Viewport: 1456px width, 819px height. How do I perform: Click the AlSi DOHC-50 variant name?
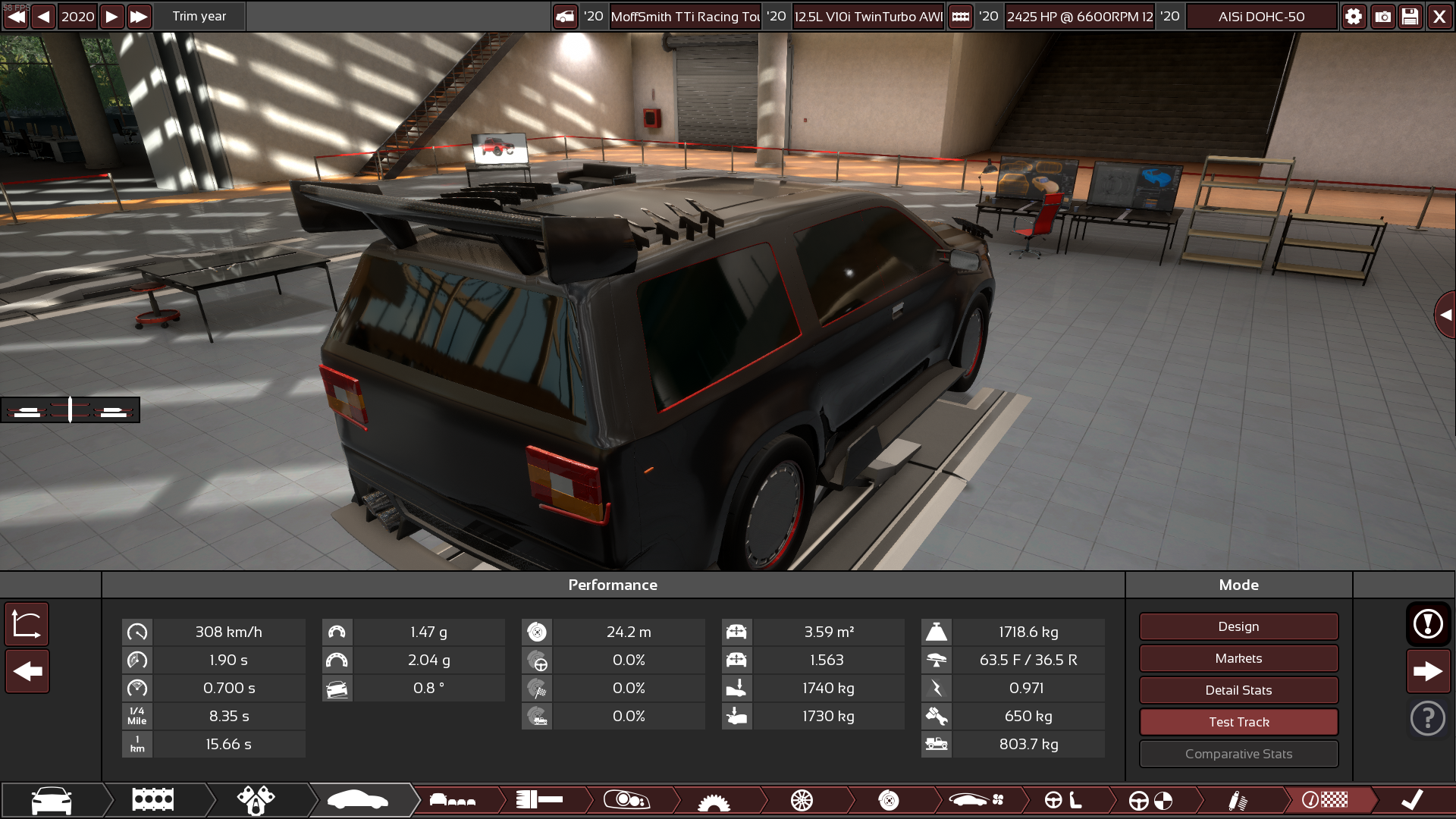click(x=1261, y=17)
